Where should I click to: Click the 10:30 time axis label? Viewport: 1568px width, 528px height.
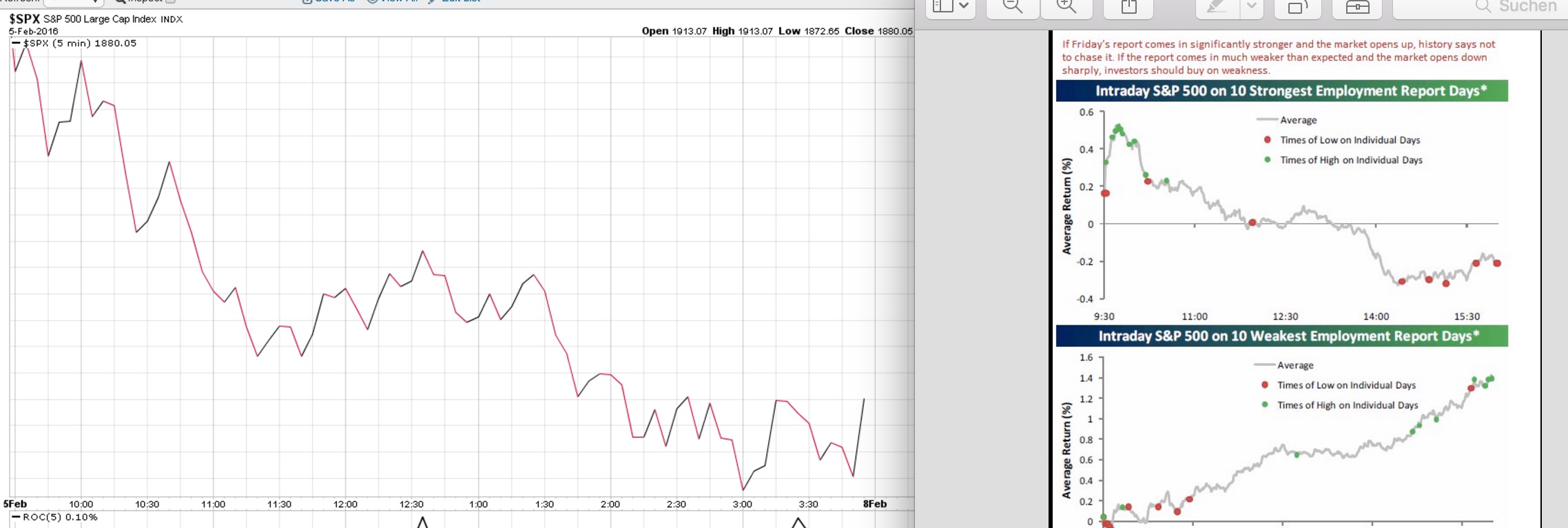[x=147, y=504]
